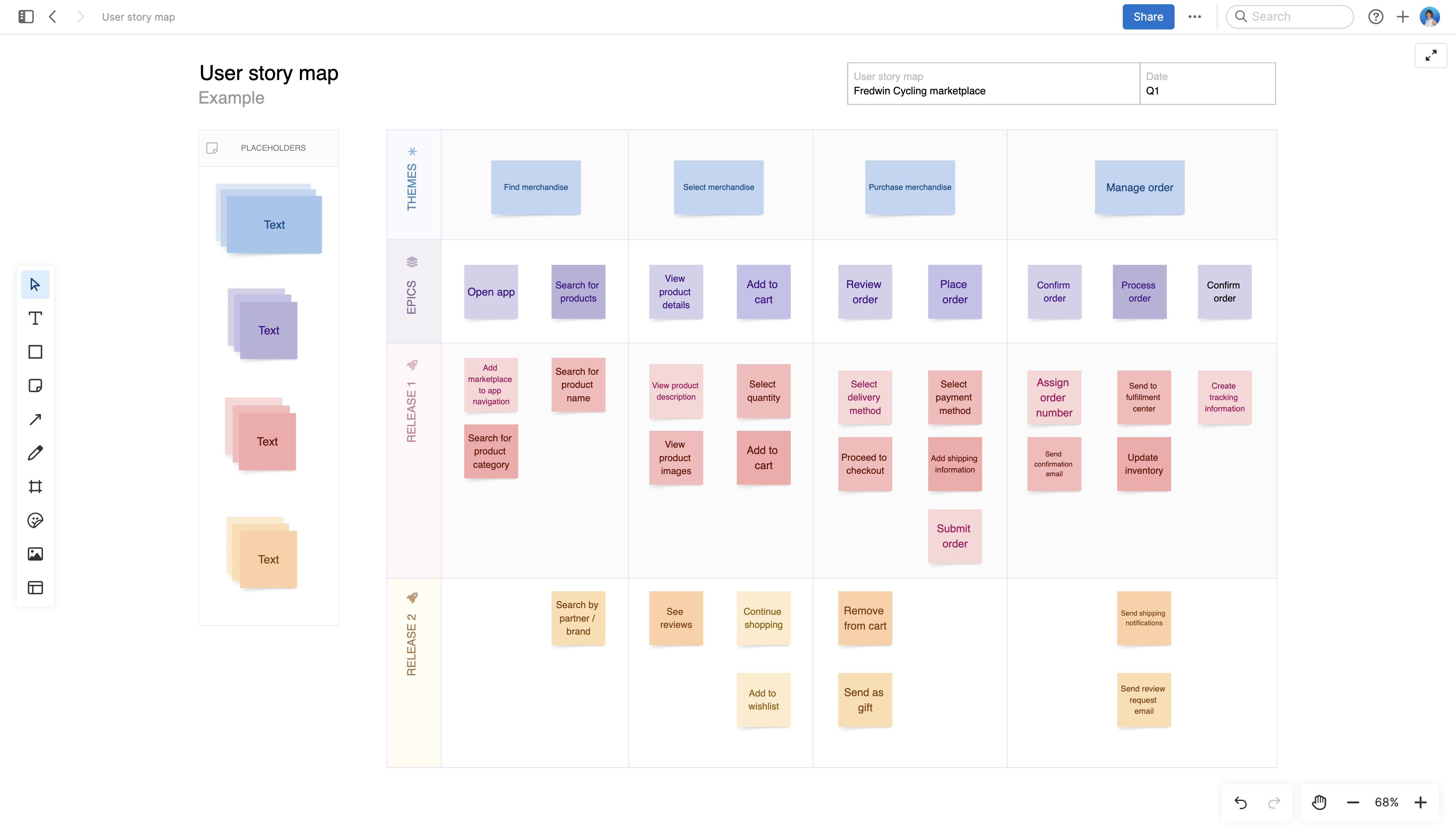The height and width of the screenshot is (838, 1456).
Task: Click the zoom in plus button
Action: coord(1420,802)
